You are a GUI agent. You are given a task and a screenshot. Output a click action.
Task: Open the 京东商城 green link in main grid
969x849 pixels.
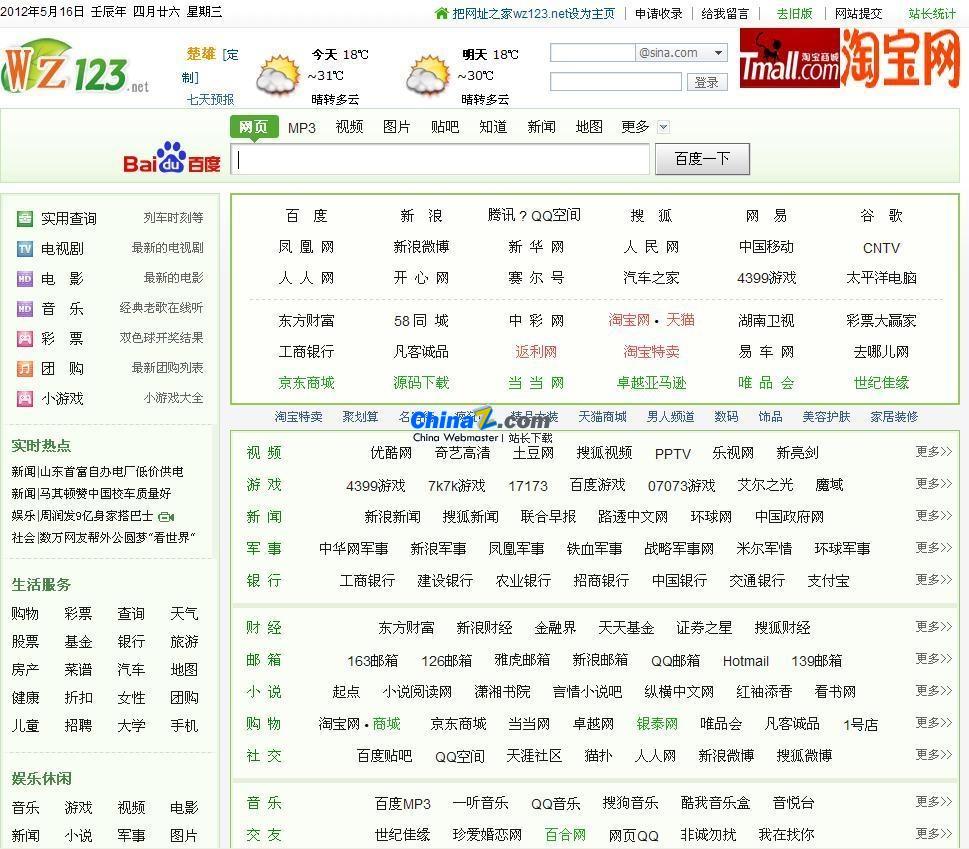point(306,383)
